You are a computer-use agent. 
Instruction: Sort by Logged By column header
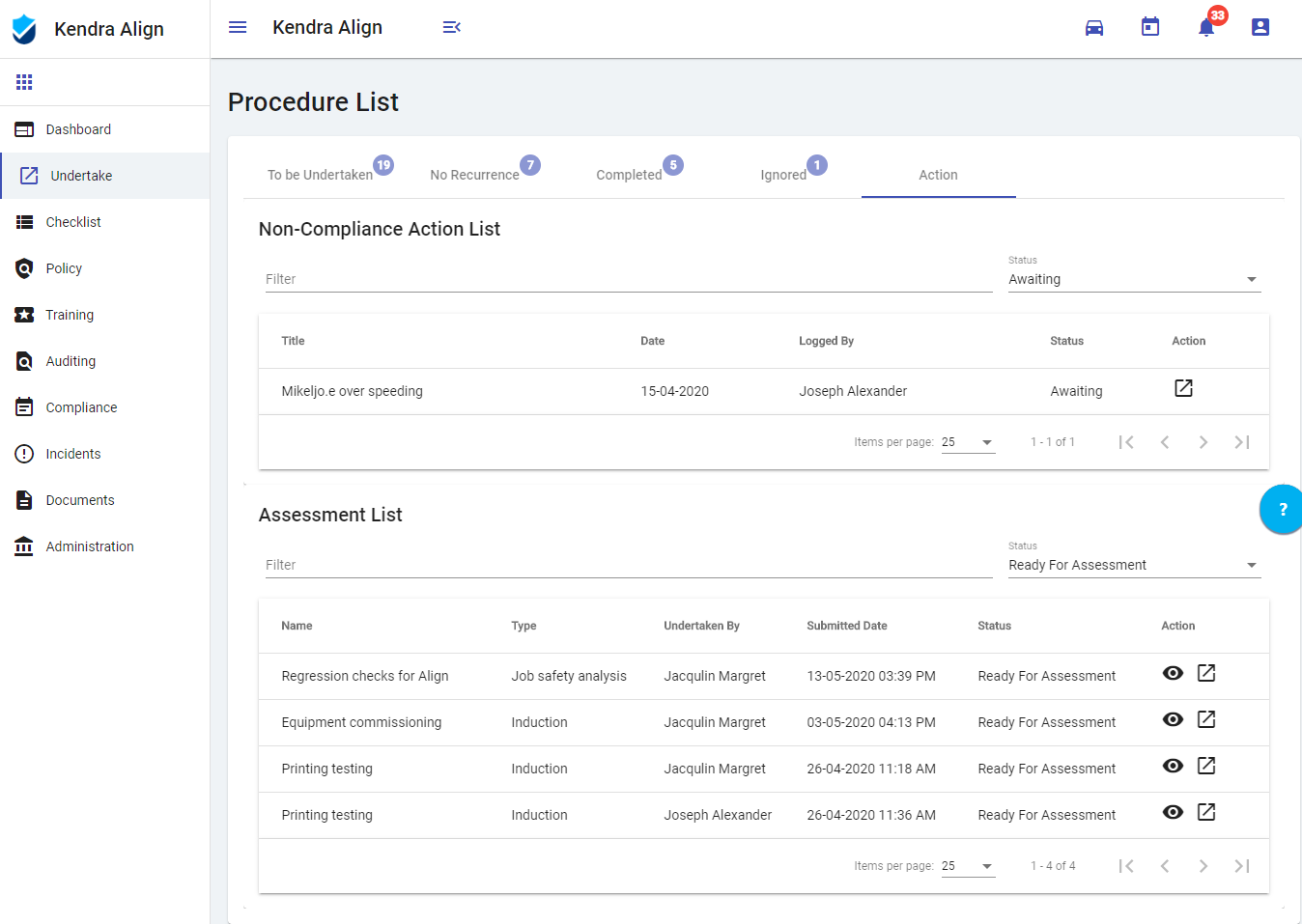click(x=826, y=341)
